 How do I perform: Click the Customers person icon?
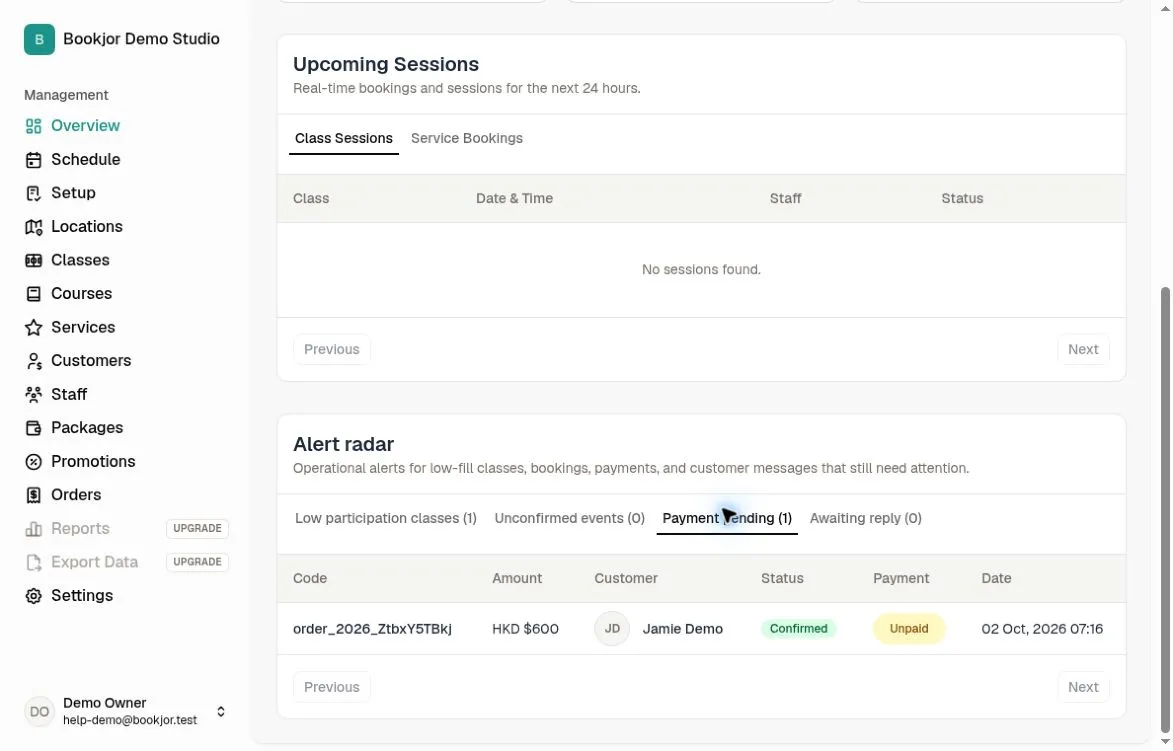point(33,361)
